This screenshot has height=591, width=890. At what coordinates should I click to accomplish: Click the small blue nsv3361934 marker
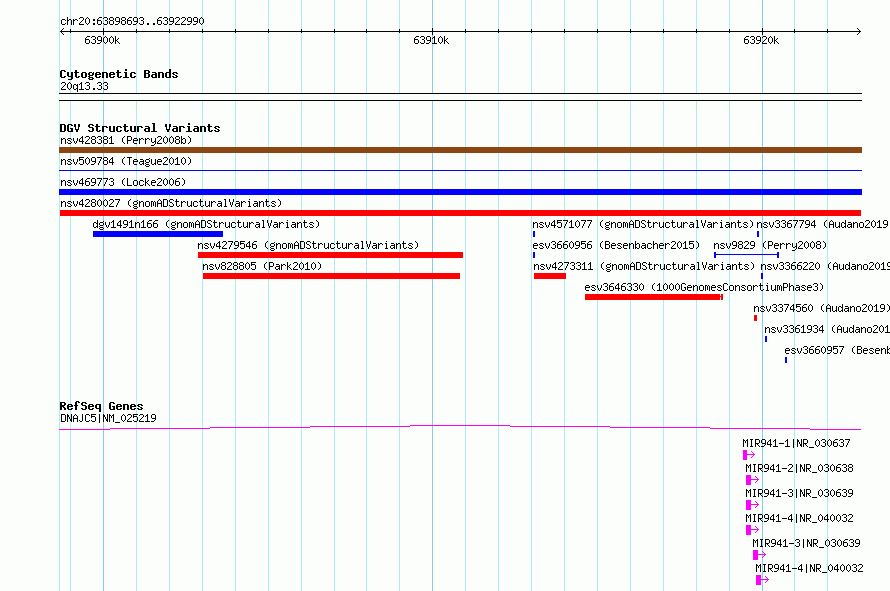(x=766, y=339)
